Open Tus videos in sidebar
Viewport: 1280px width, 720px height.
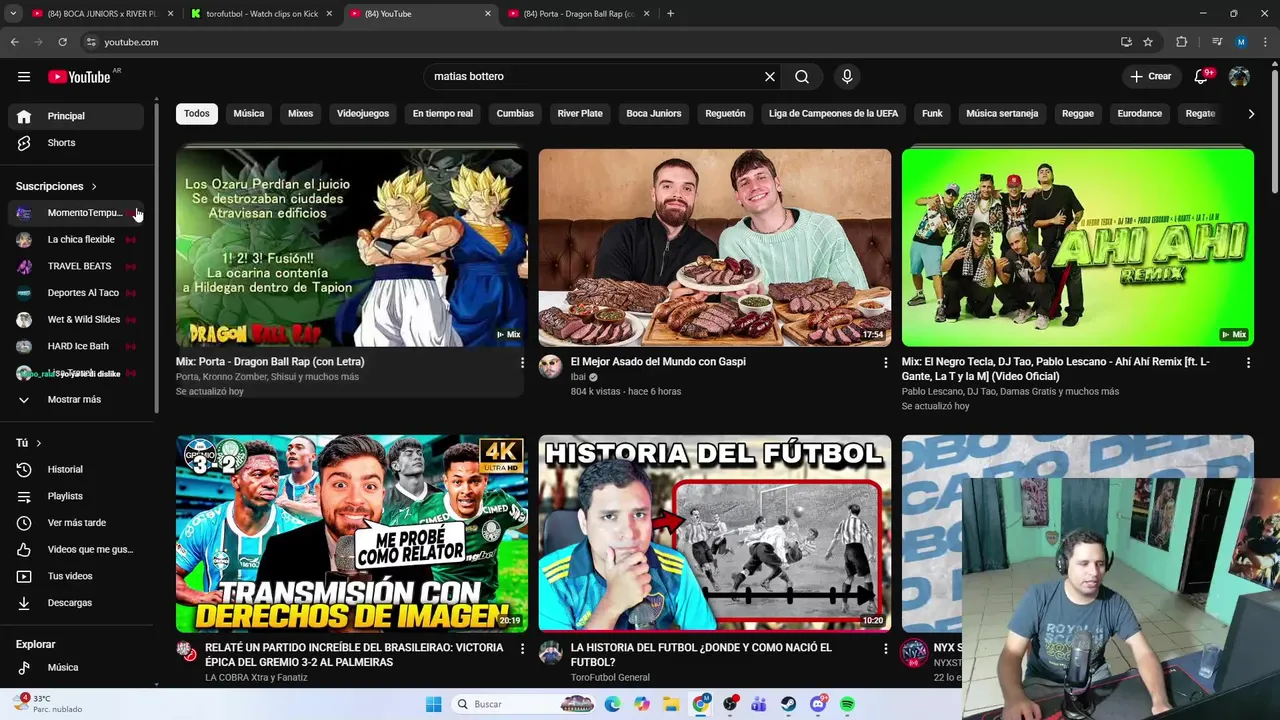pyautogui.click(x=76, y=576)
